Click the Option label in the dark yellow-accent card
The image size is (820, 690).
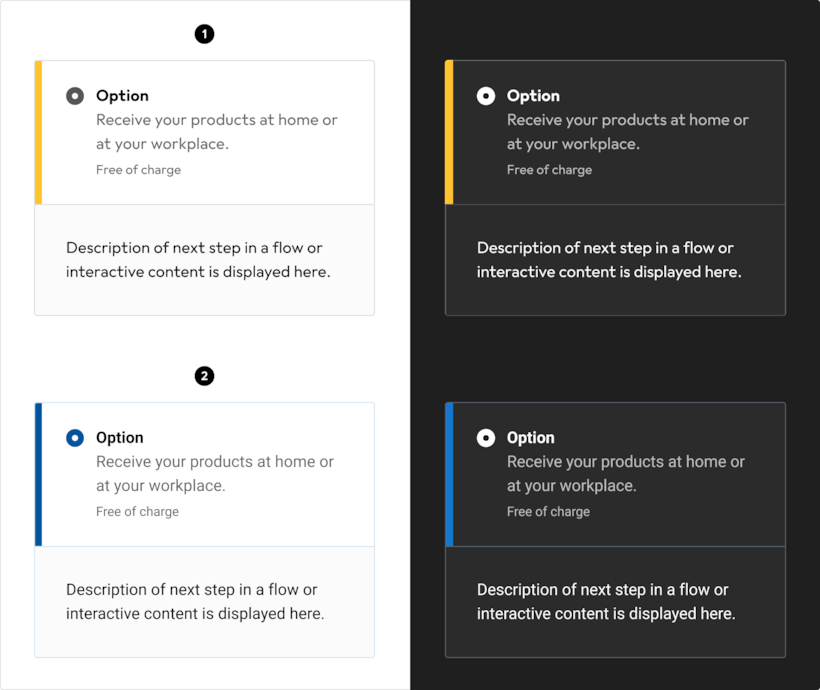533,96
